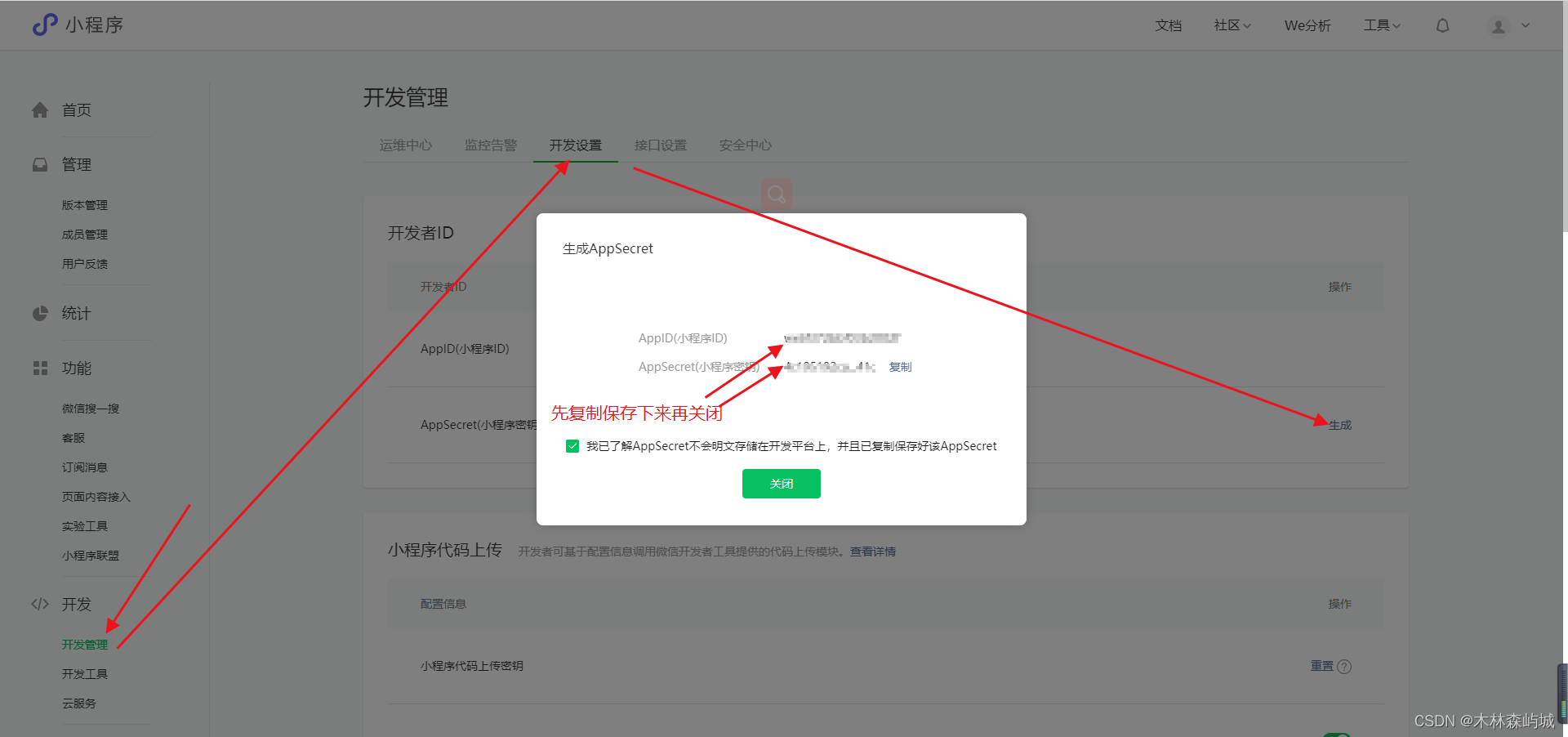Select 云服务 in the sidebar
The image size is (1568, 737).
tap(78, 703)
